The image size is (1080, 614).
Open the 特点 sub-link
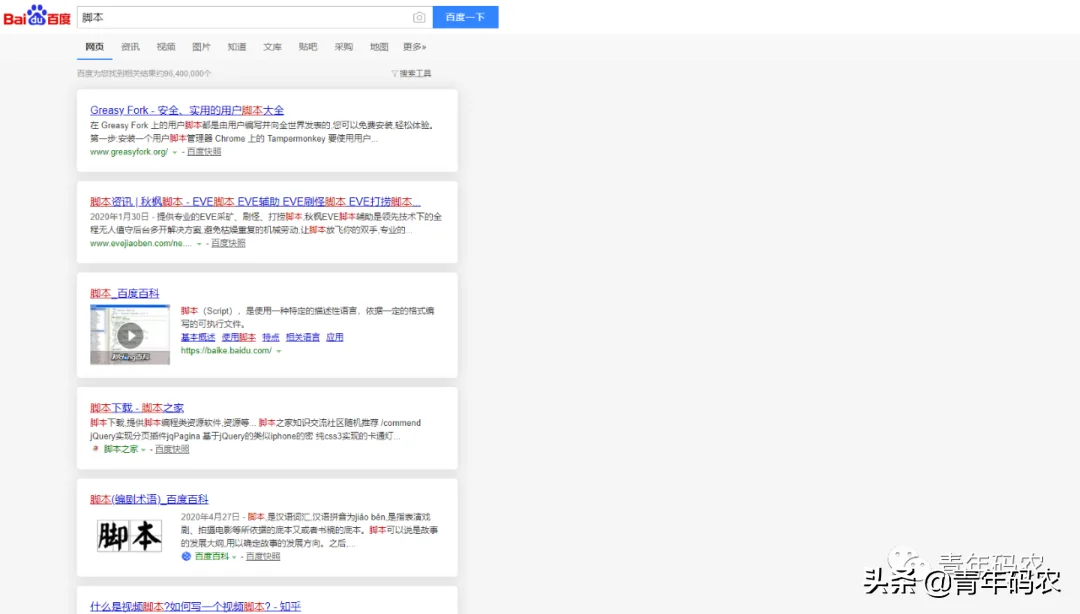tap(271, 337)
